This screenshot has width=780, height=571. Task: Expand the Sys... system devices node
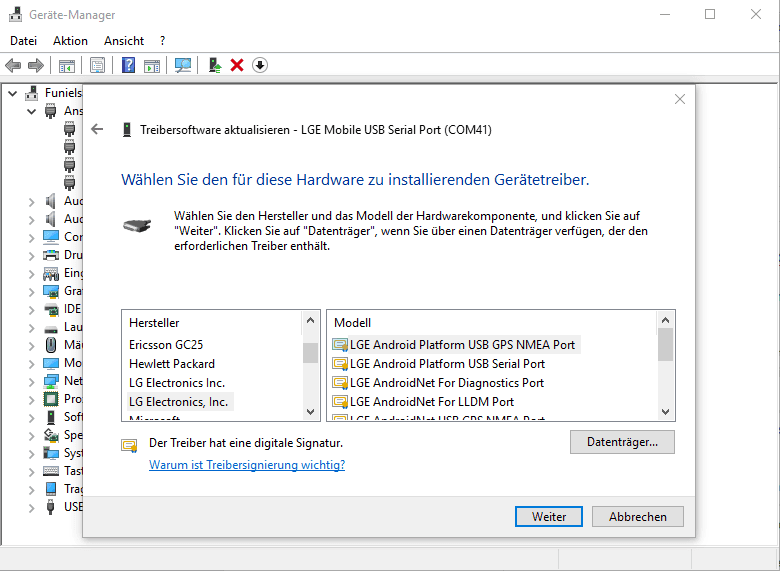[31, 454]
